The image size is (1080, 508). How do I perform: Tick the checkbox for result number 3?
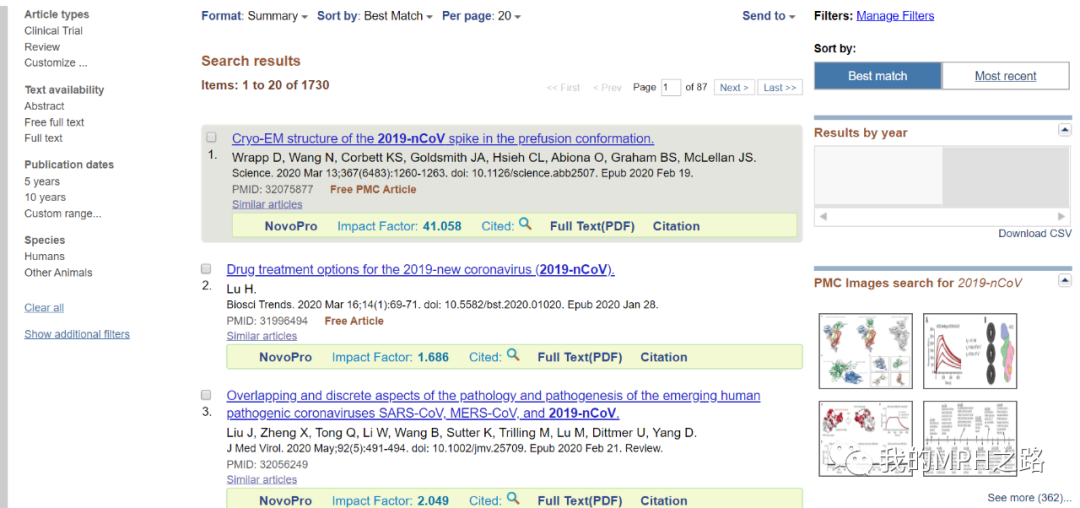[206, 395]
